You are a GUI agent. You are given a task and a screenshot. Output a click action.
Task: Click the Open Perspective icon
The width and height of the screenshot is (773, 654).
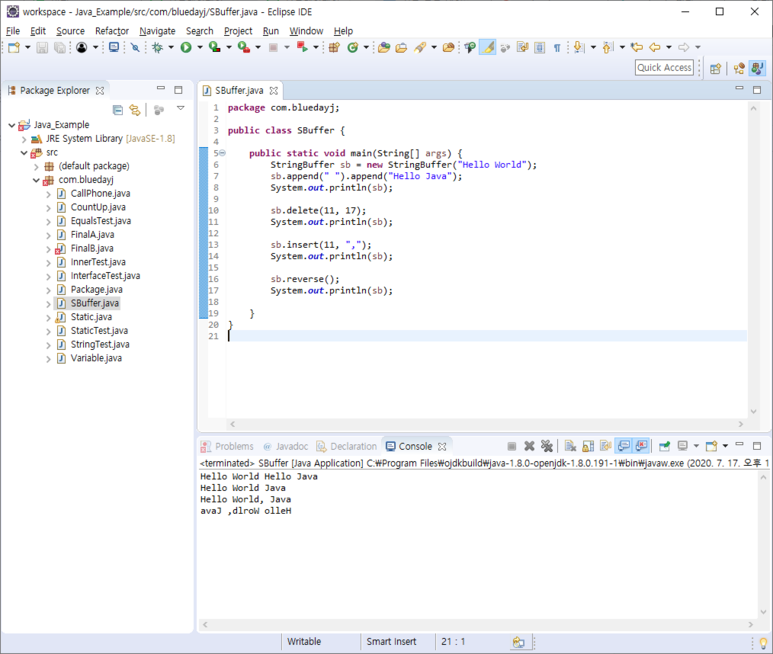(x=715, y=69)
